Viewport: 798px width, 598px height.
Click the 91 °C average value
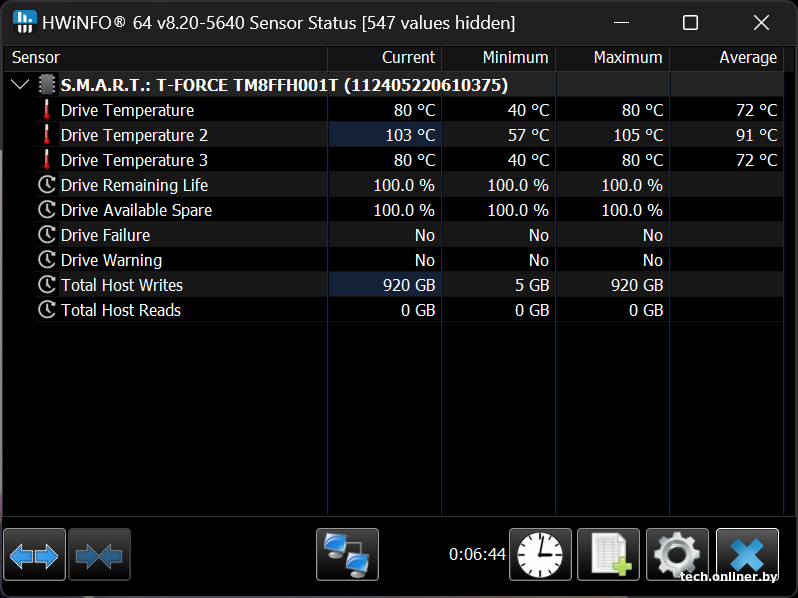pos(756,135)
